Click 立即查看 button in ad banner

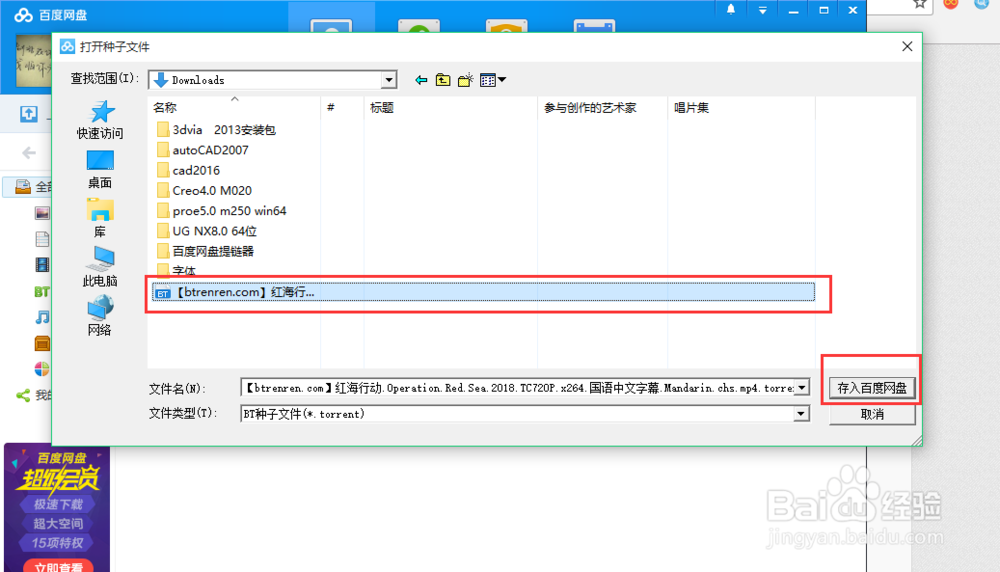point(58,566)
